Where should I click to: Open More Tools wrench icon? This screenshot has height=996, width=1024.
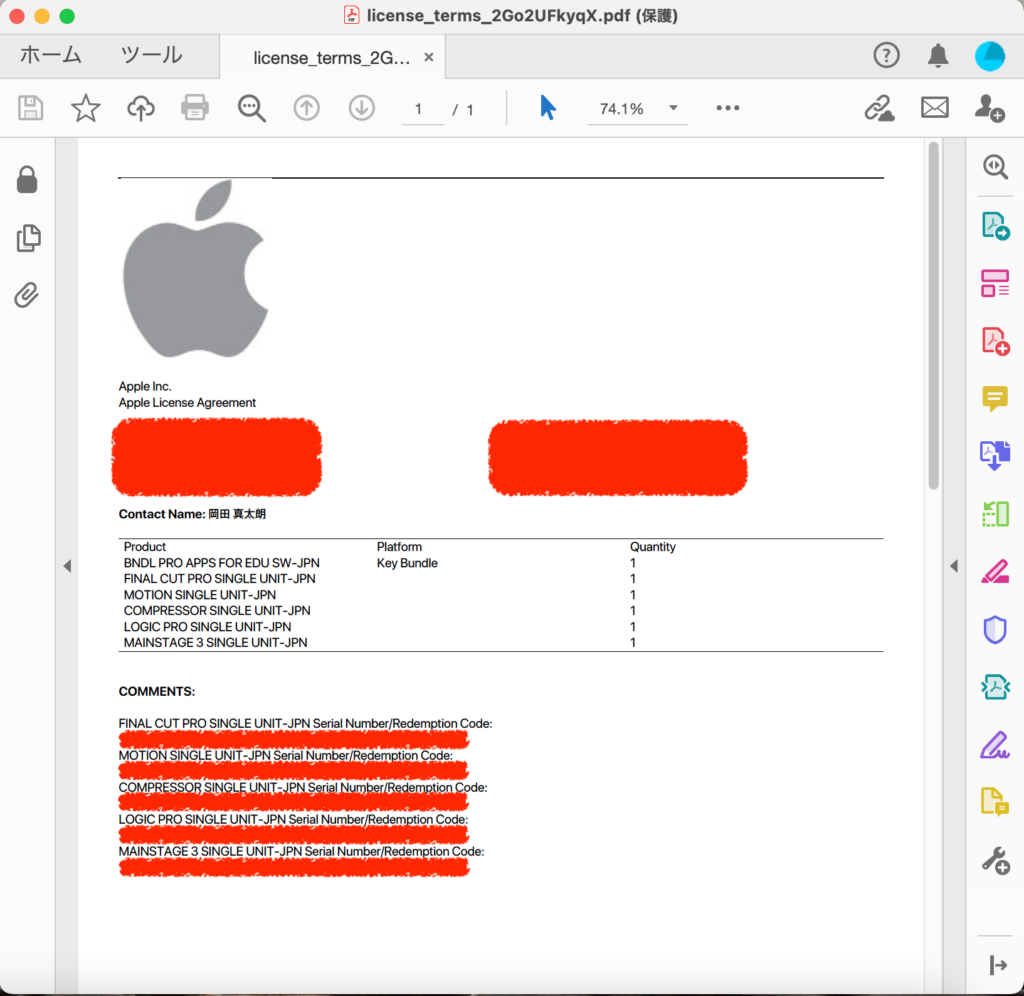pyautogui.click(x=995, y=861)
